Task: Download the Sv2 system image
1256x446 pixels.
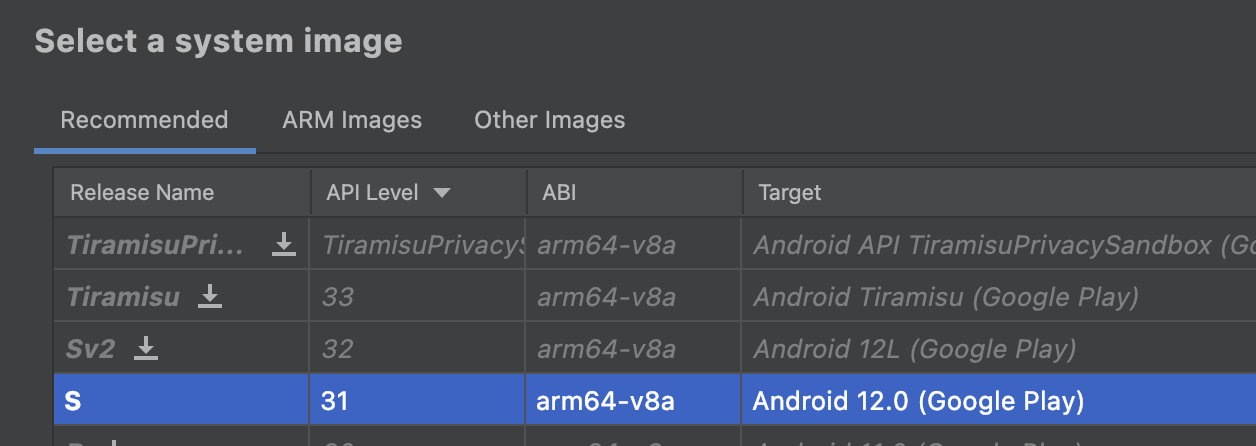Action: tap(146, 349)
